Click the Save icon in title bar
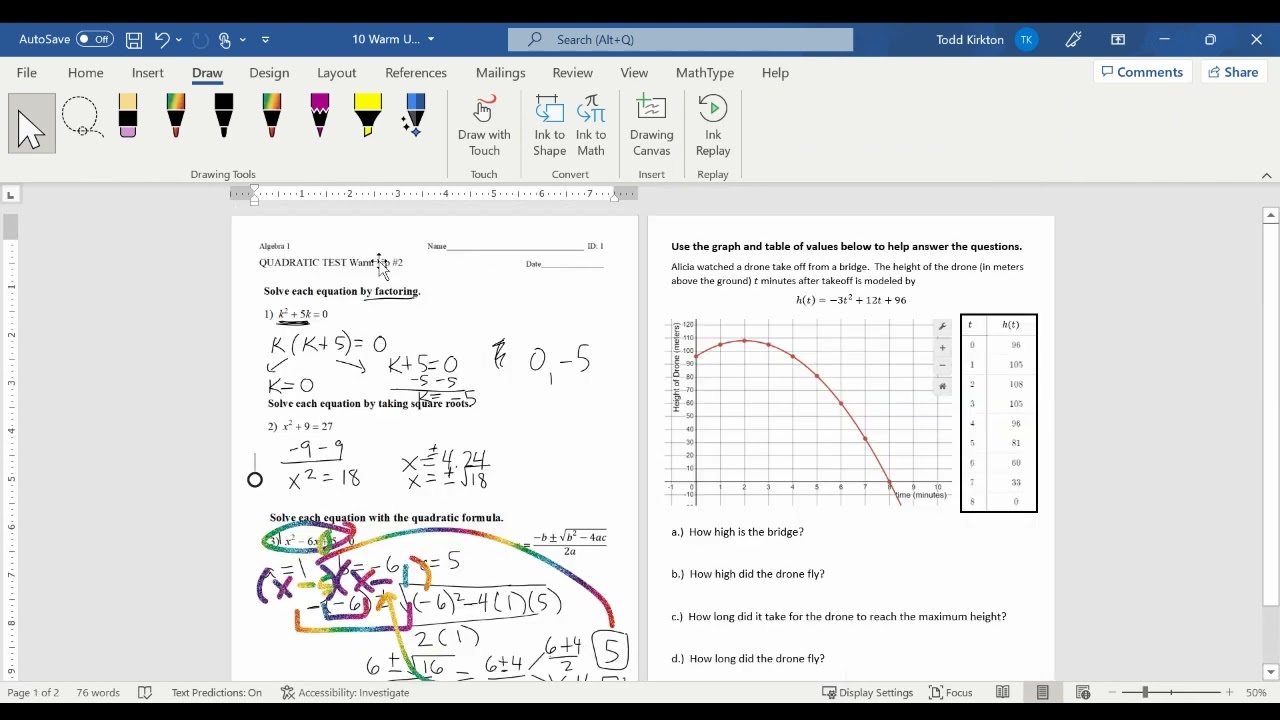 tap(134, 40)
